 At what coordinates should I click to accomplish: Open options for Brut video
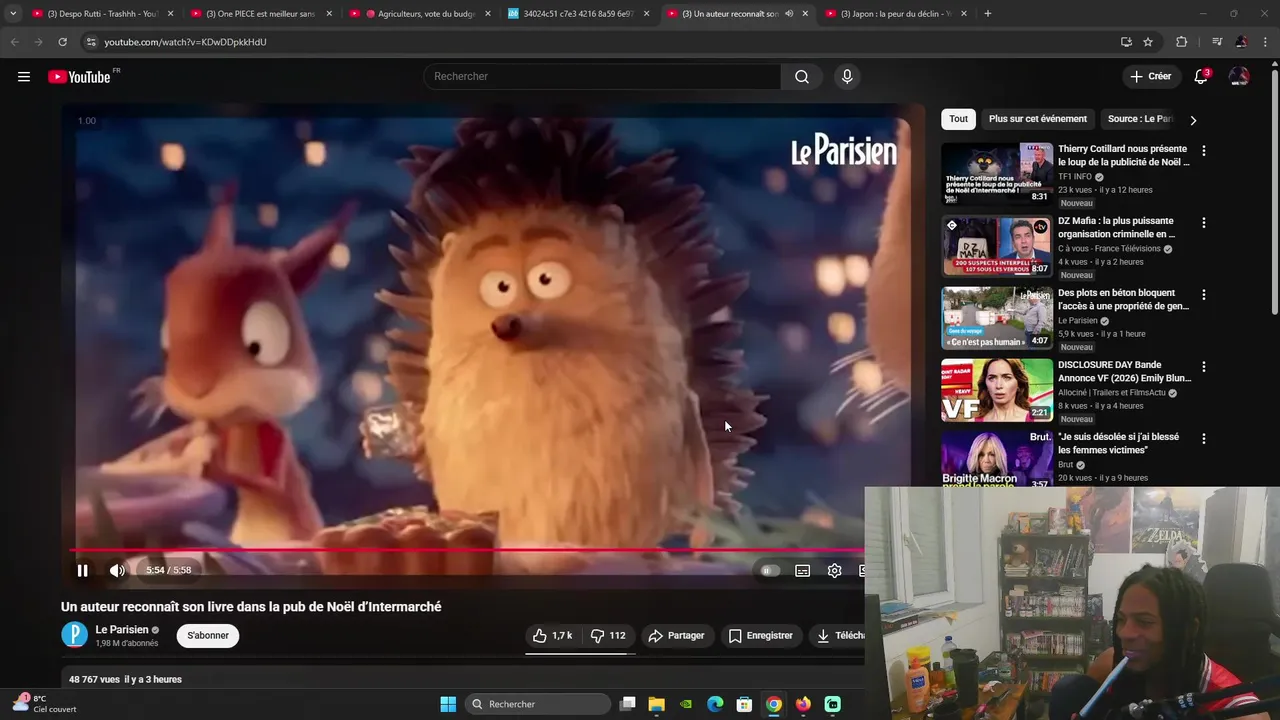(1204, 439)
